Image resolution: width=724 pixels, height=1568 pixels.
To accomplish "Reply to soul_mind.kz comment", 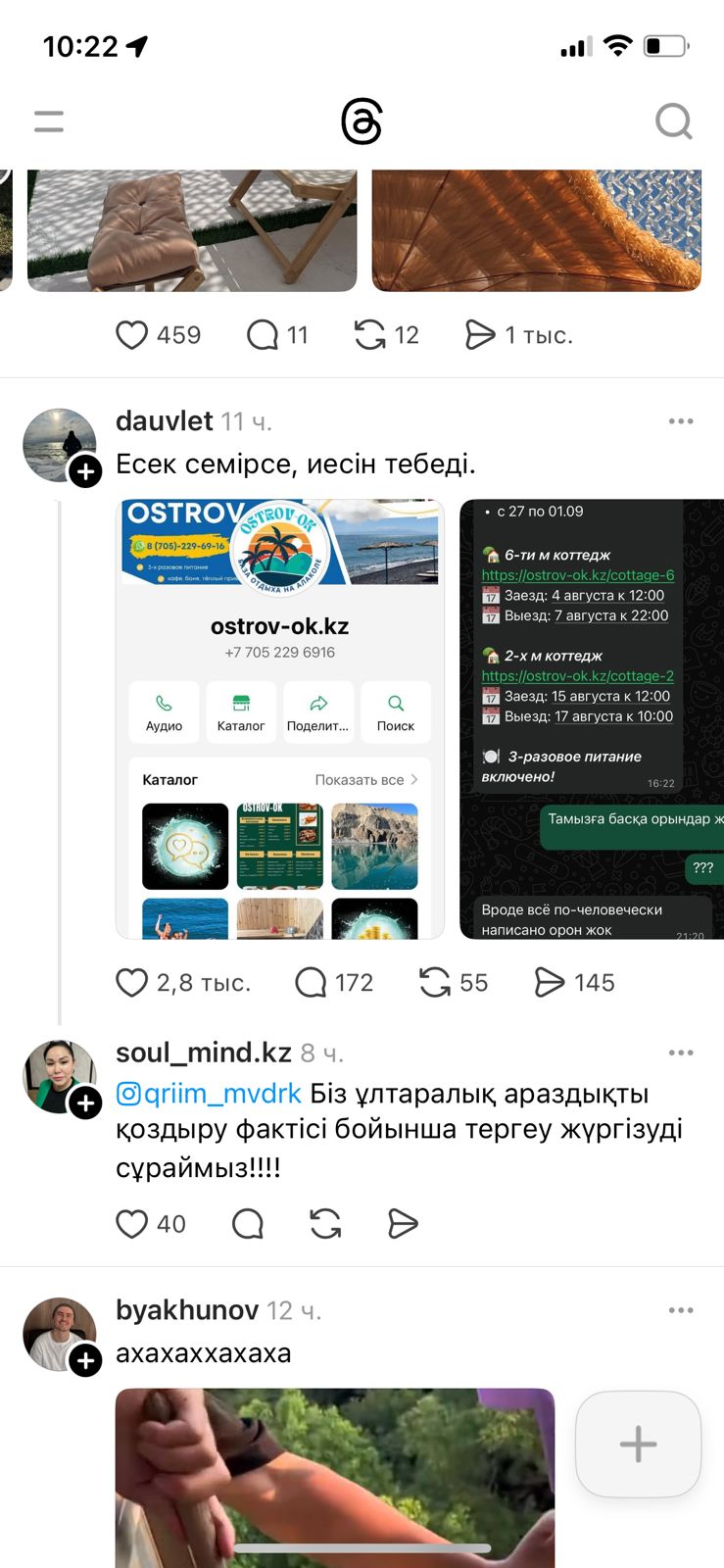I will (x=248, y=1223).
